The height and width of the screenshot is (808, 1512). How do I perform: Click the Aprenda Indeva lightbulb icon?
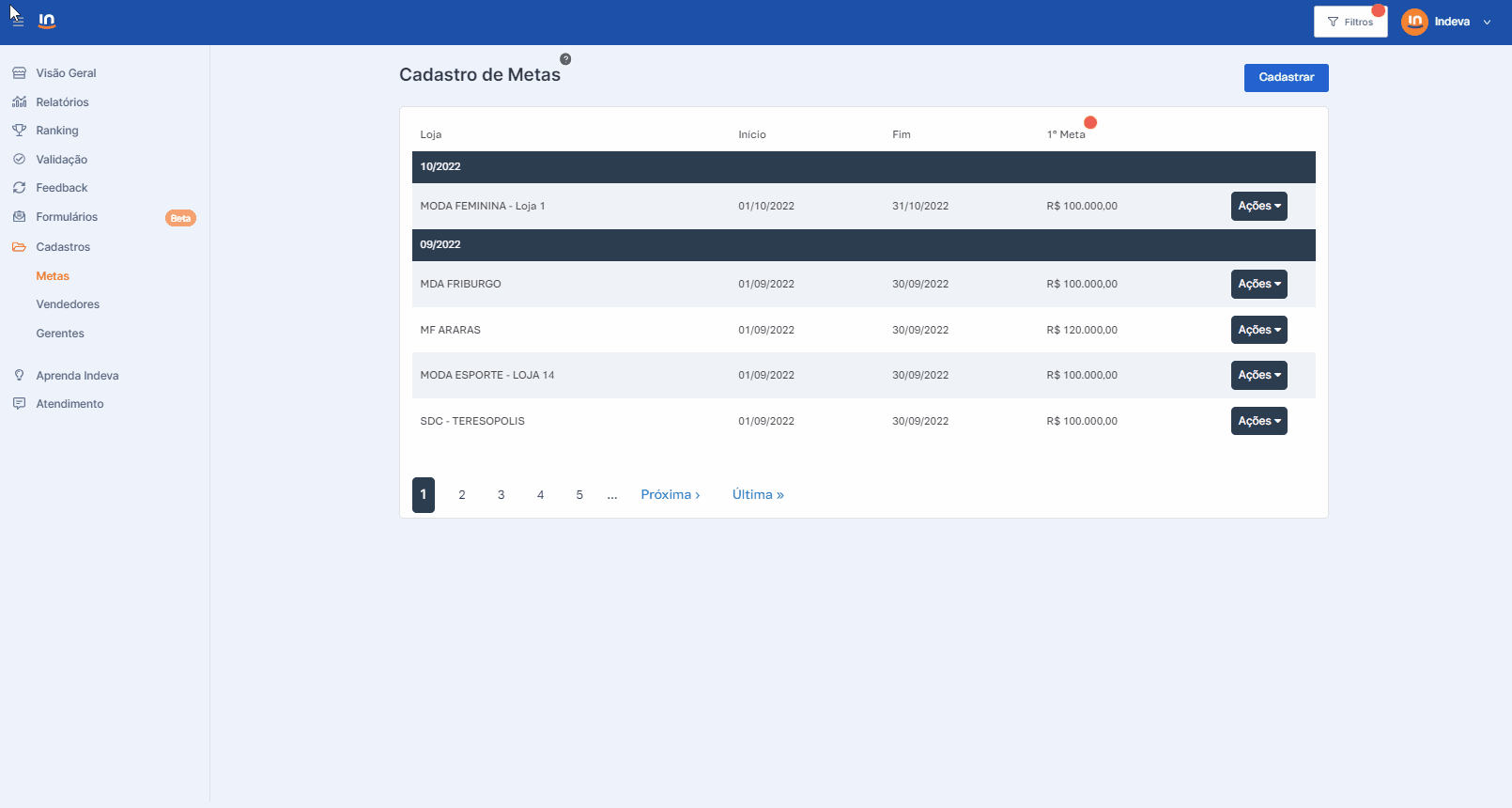point(19,376)
